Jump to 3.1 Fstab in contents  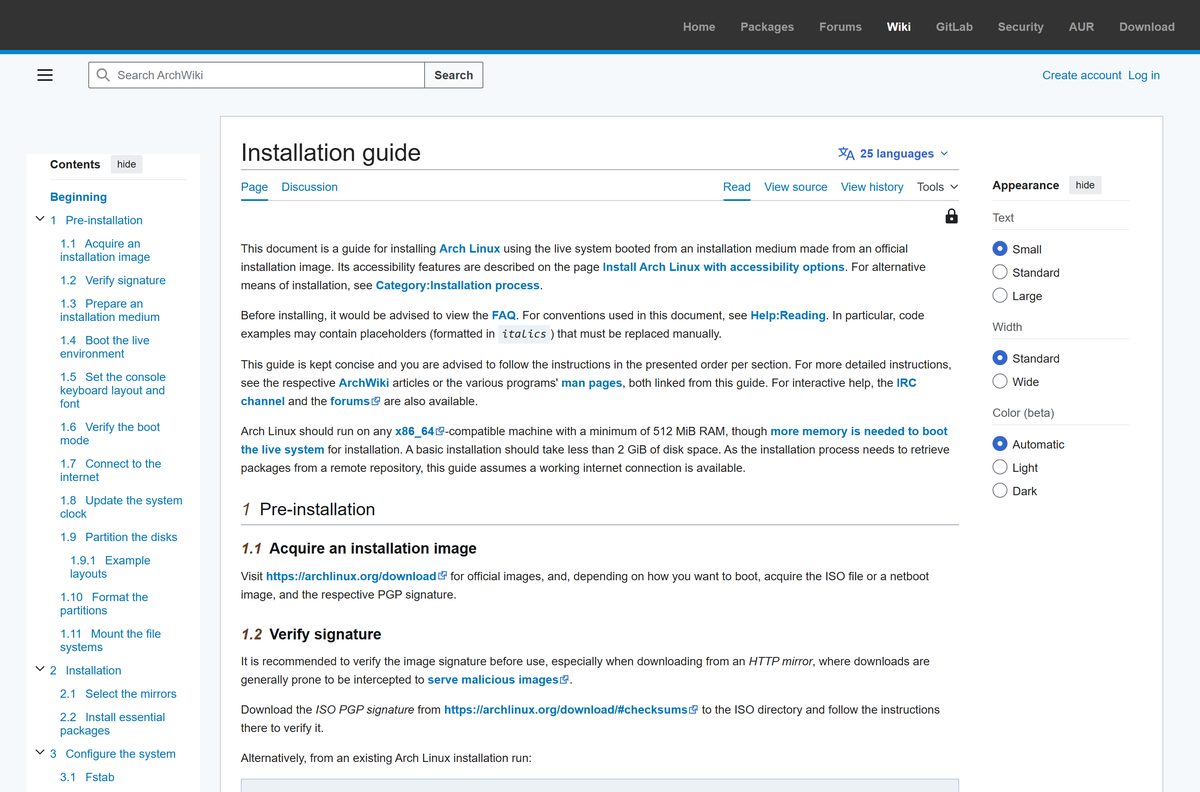point(87,777)
